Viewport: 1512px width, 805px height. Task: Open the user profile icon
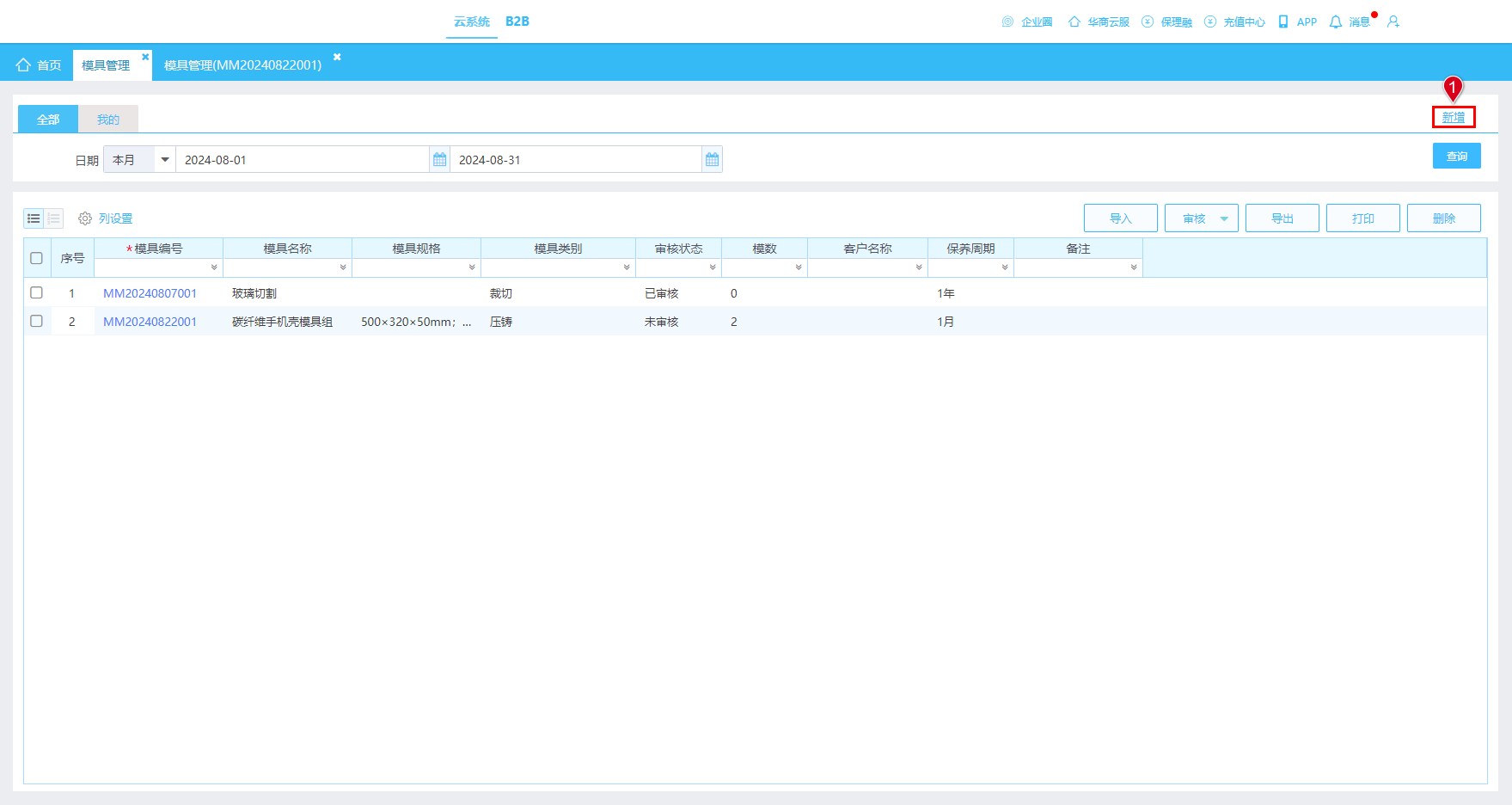click(x=1393, y=22)
